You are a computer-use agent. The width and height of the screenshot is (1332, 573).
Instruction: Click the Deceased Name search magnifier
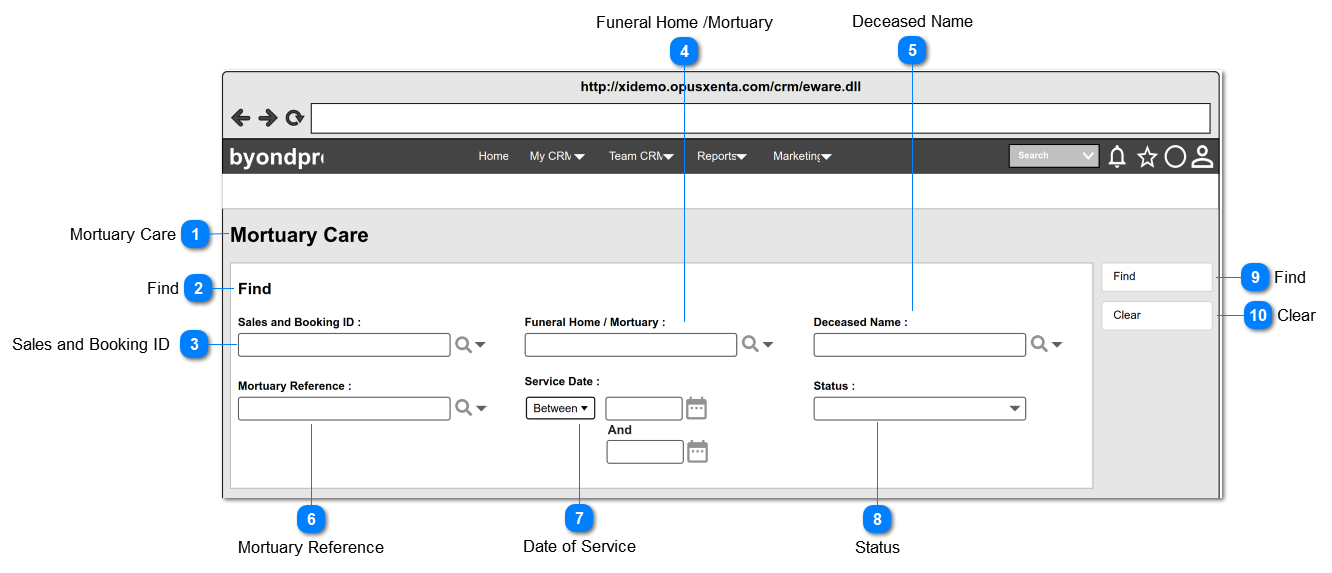[x=1039, y=344]
